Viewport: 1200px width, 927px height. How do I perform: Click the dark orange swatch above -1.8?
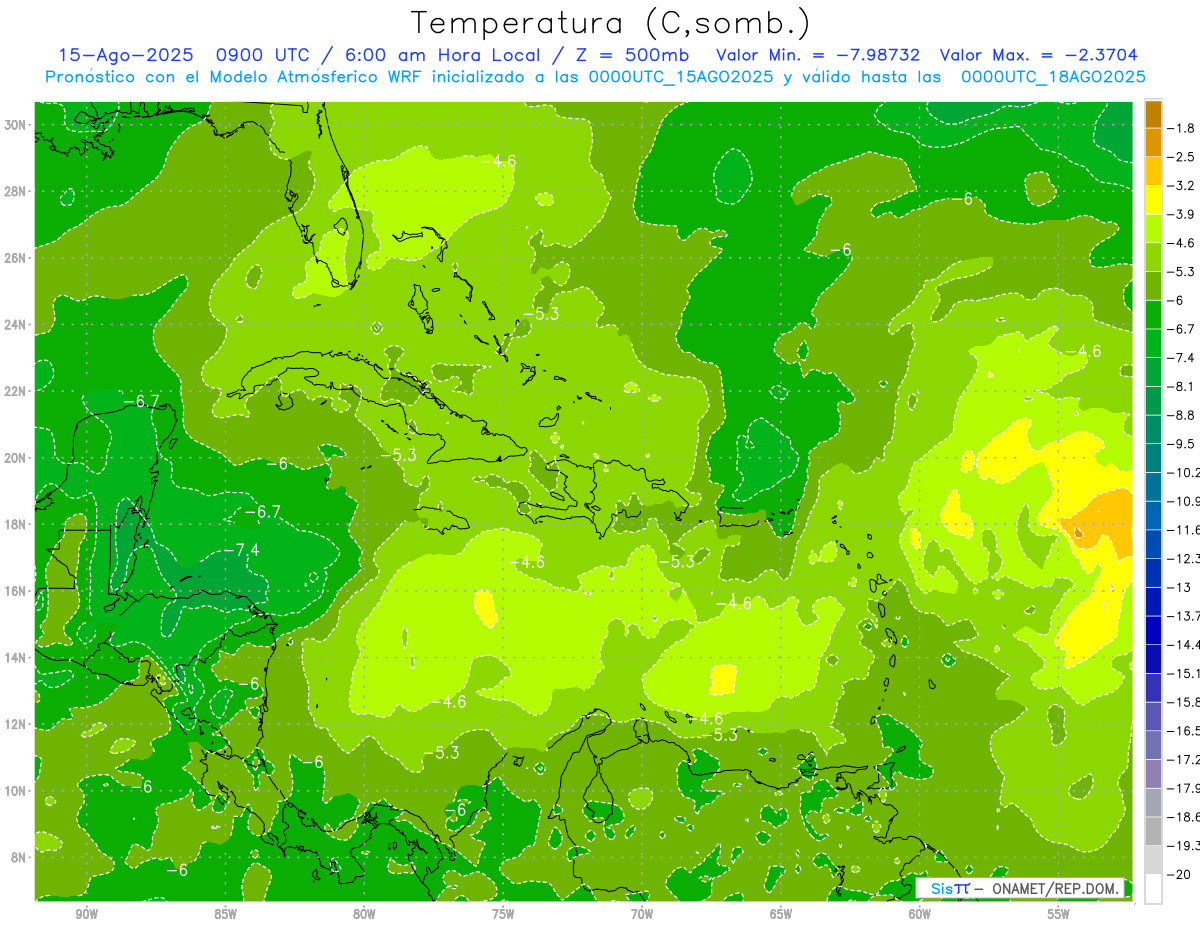[1153, 114]
